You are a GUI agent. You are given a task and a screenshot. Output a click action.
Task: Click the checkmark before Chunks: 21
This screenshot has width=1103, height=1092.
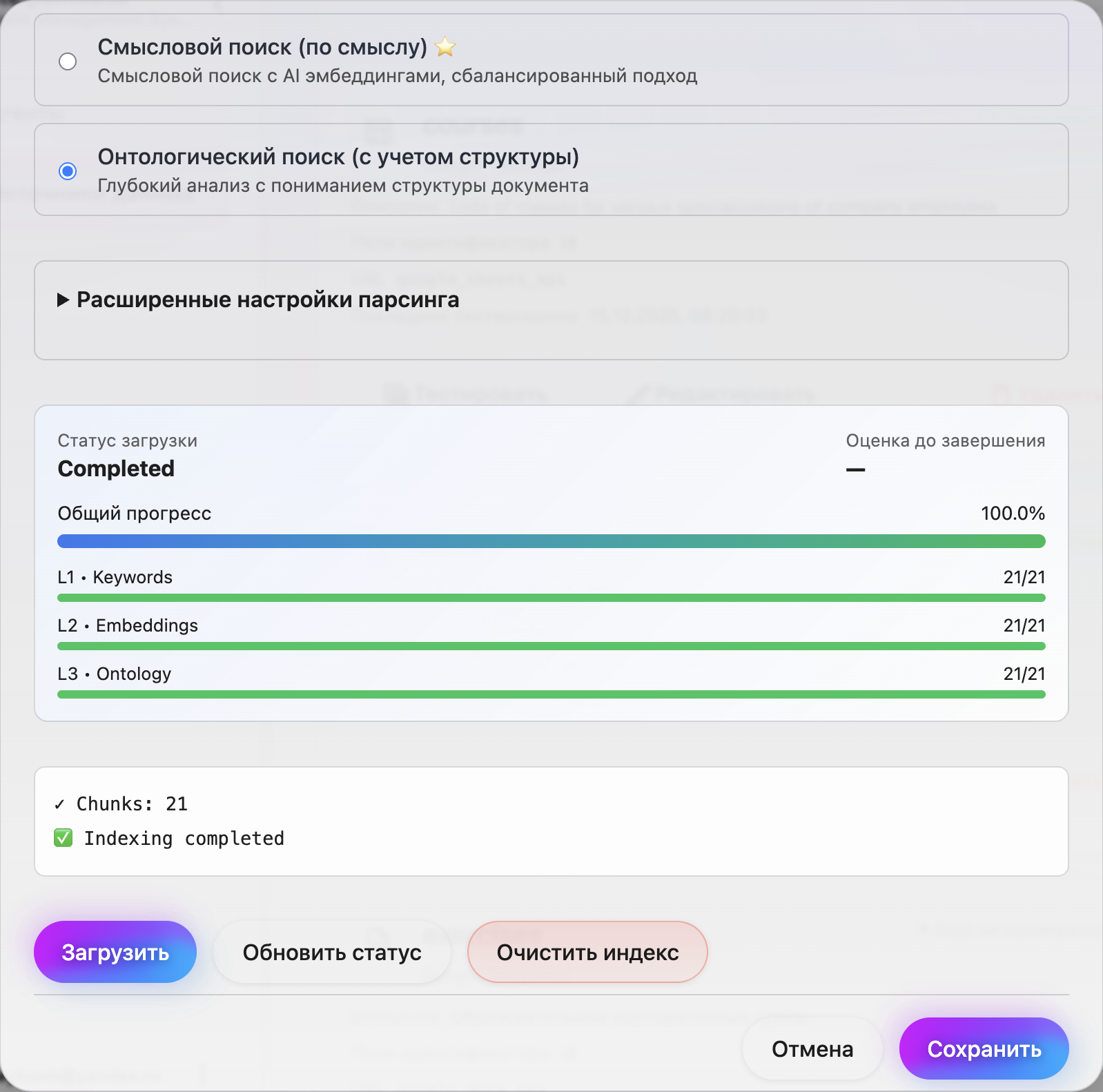click(59, 803)
